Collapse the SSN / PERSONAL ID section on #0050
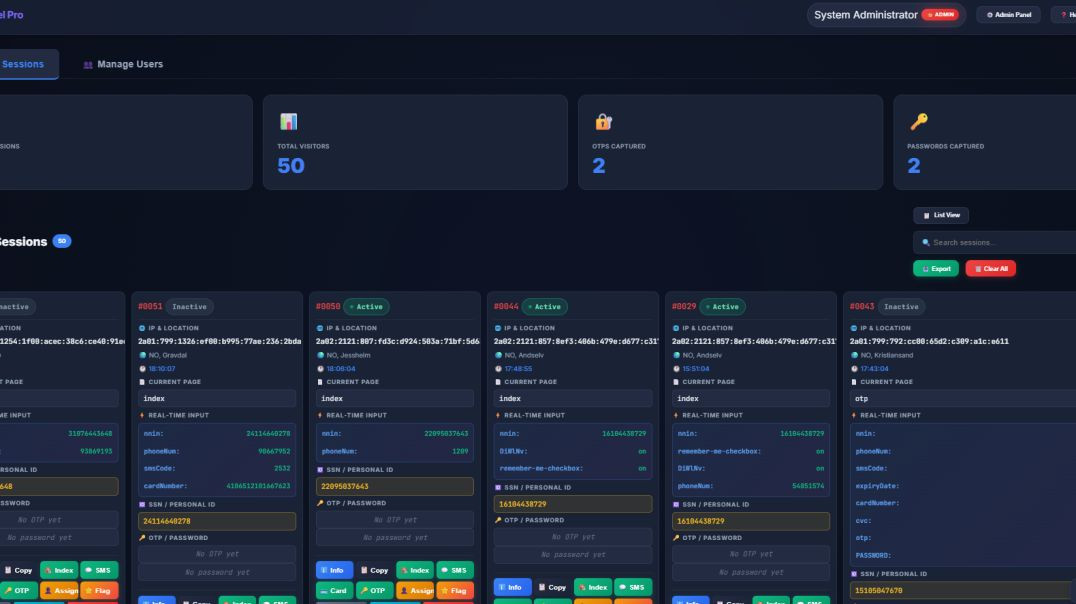 click(x=358, y=469)
